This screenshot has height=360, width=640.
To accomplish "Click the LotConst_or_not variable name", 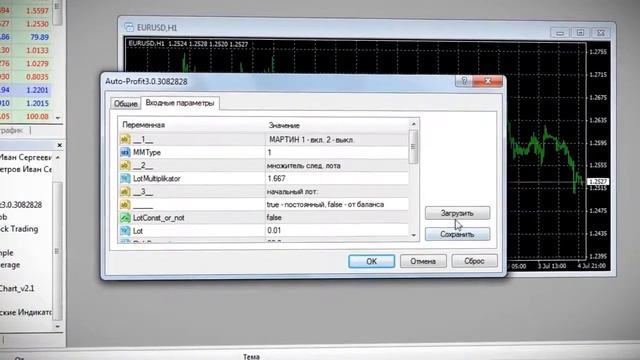I will [159, 218].
